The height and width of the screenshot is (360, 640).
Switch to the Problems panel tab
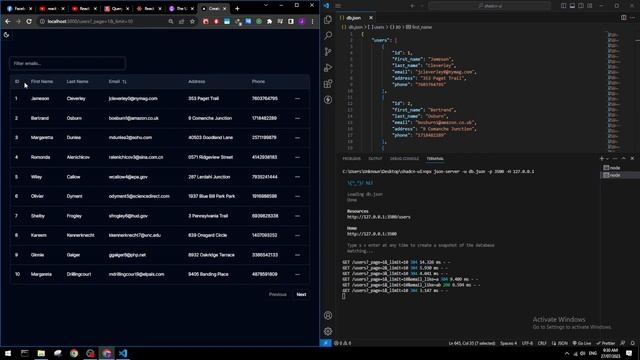(x=351, y=159)
